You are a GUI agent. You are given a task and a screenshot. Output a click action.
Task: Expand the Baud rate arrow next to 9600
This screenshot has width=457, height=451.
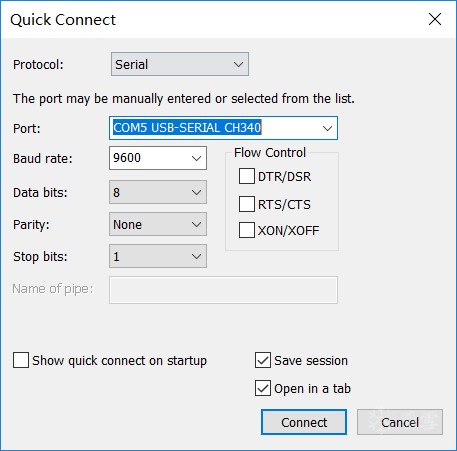pos(196,158)
